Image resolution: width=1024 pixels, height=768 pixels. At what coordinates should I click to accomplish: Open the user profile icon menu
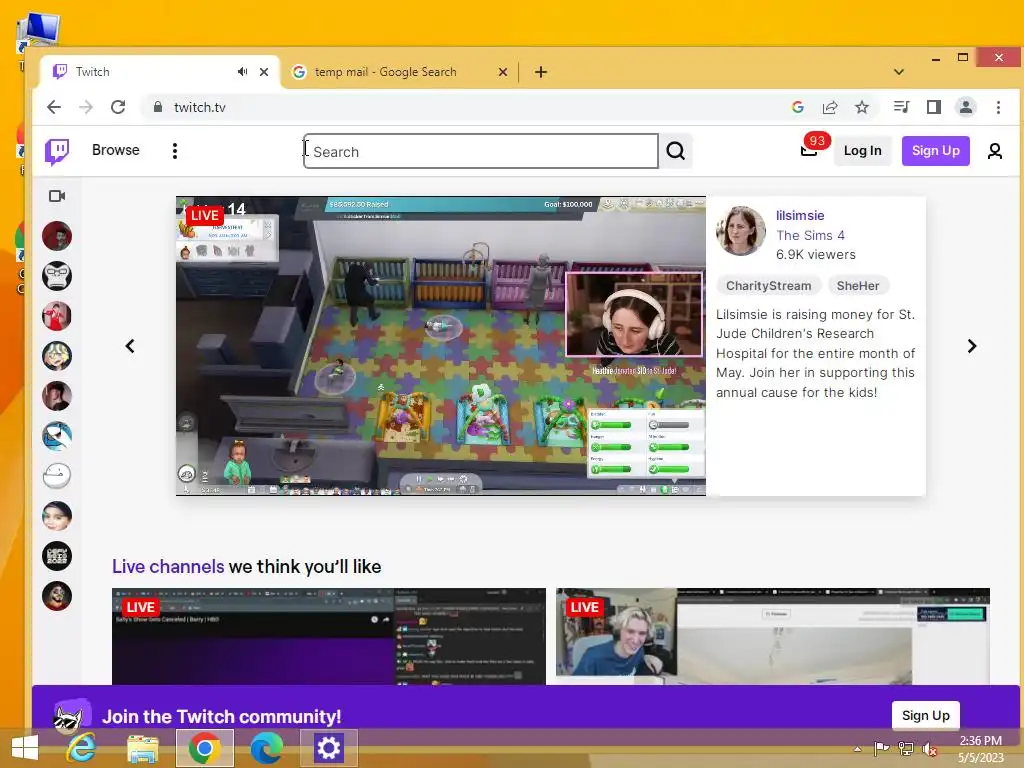point(995,152)
